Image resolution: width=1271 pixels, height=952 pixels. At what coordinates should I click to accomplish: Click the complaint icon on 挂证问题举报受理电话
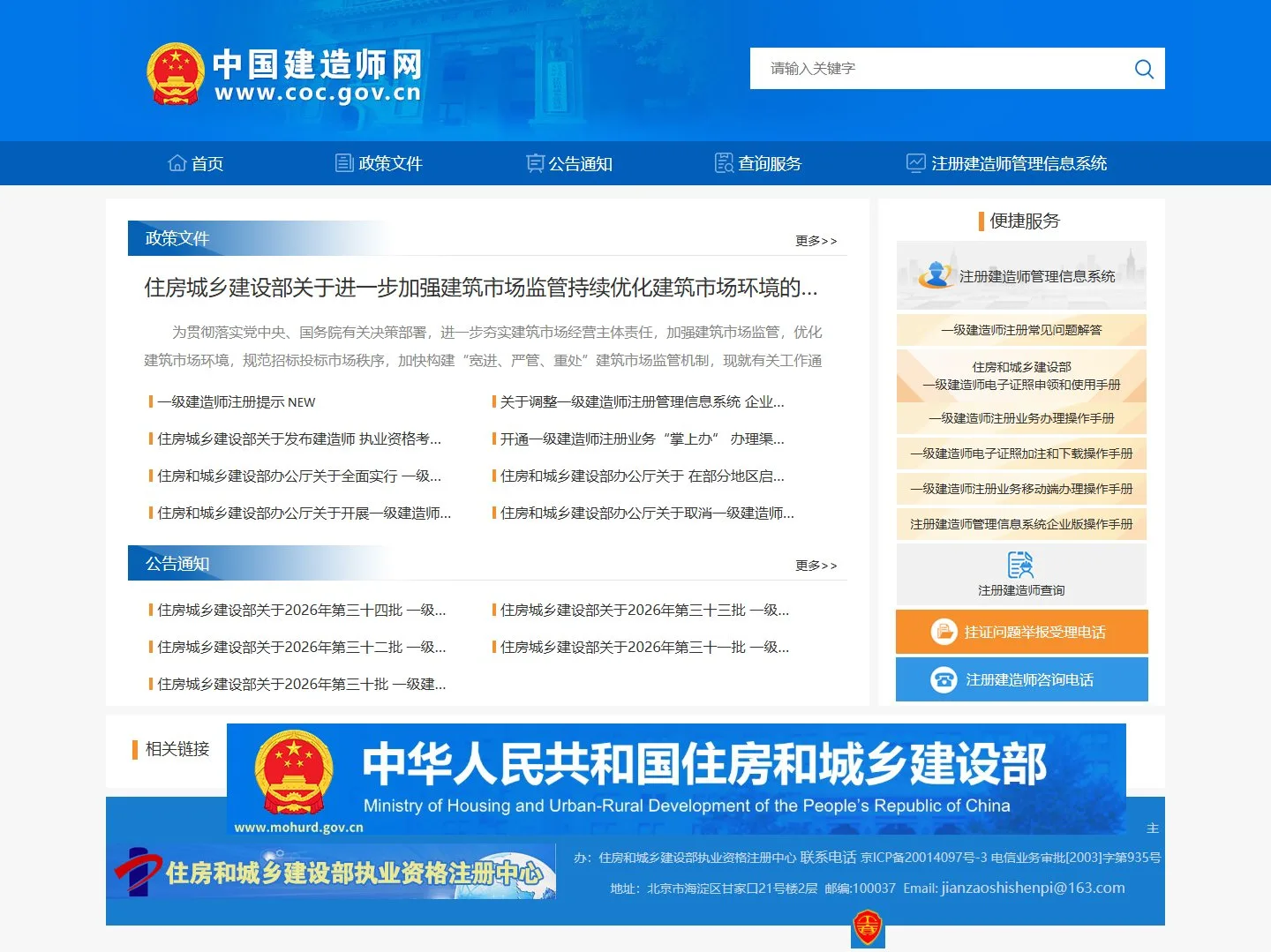tap(944, 632)
